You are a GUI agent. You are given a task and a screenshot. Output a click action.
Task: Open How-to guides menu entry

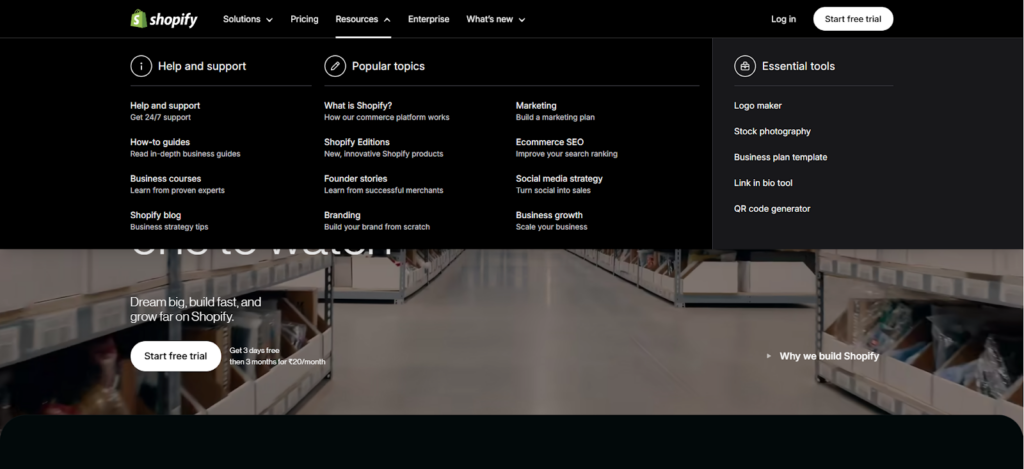[185, 148]
